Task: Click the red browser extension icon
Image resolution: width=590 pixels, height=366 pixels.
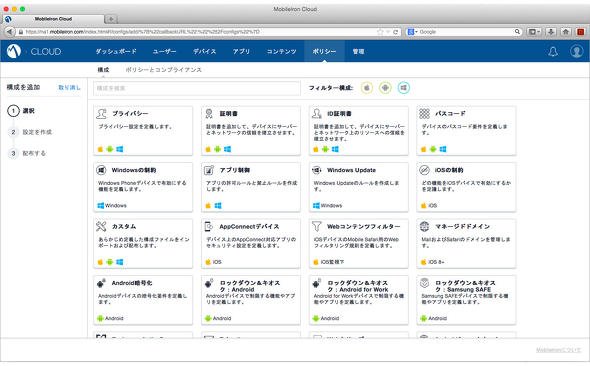Action: click(x=581, y=32)
